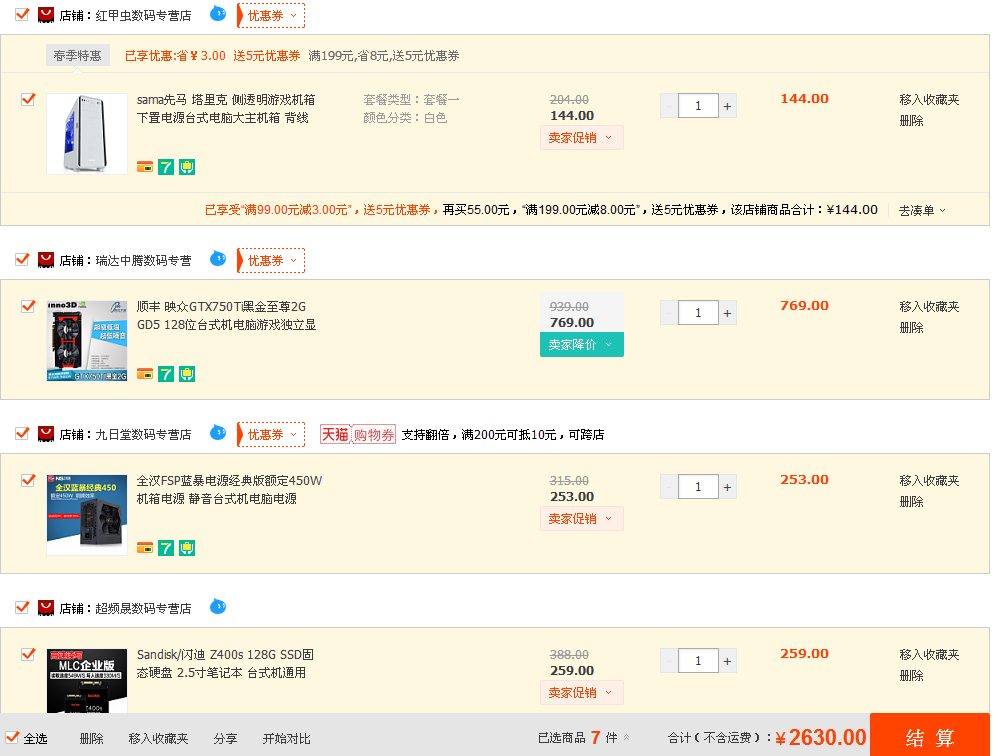This screenshot has height=756, width=1002.
Task: Click the 结算 checkout button
Action: (929, 736)
